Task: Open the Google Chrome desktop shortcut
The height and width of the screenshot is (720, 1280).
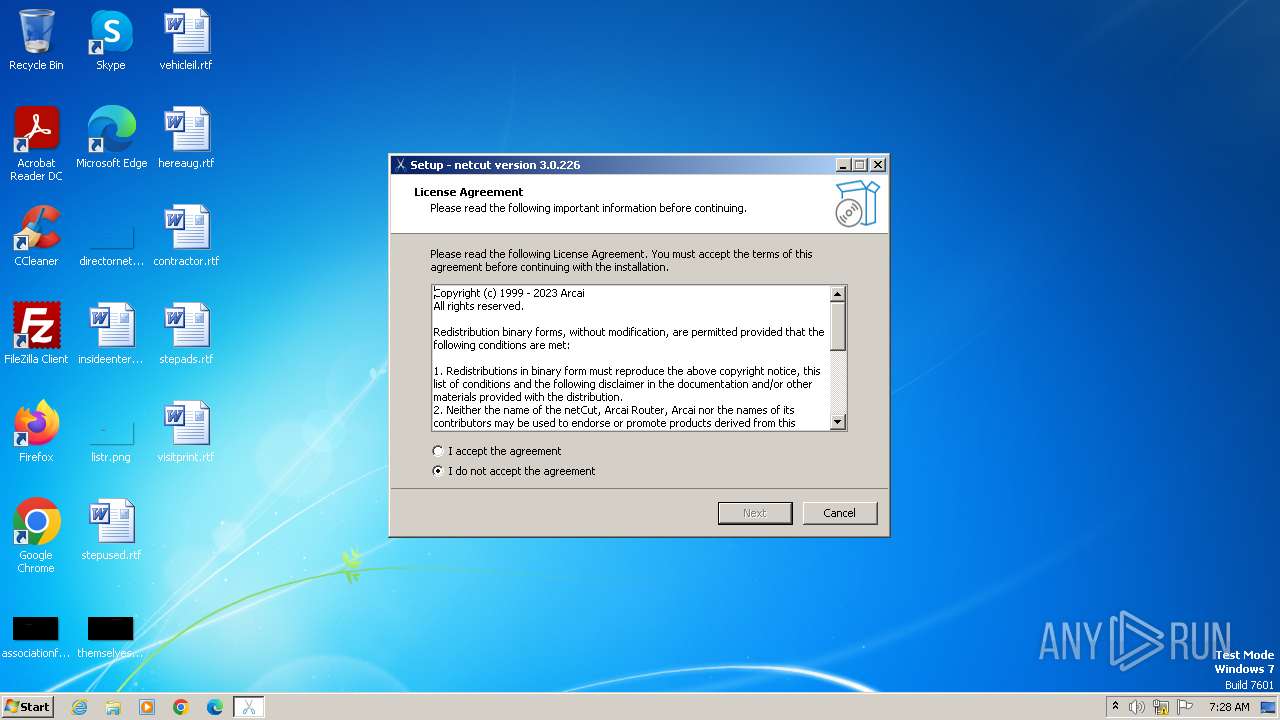Action: 36,536
